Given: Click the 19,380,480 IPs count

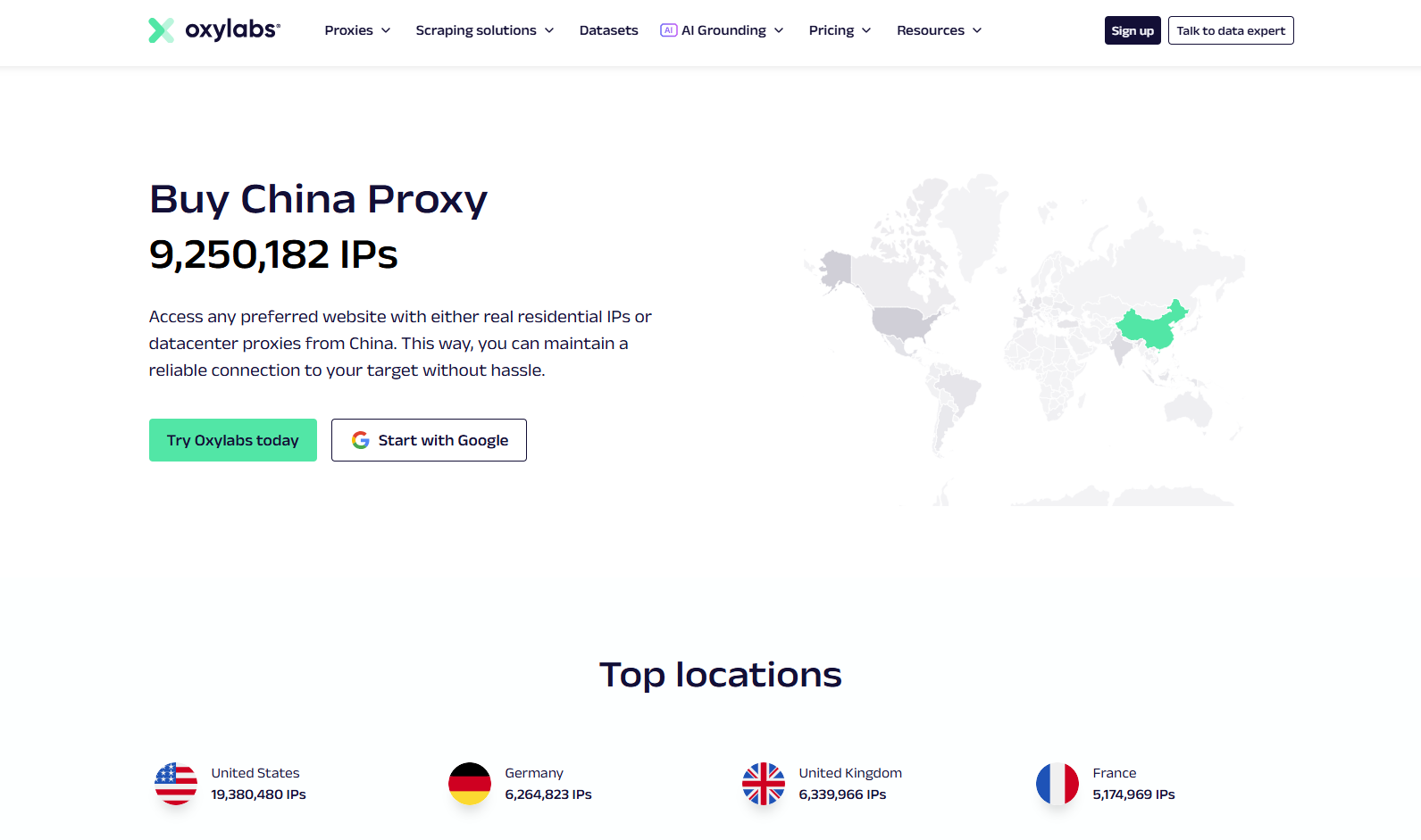Looking at the screenshot, I should (258, 794).
